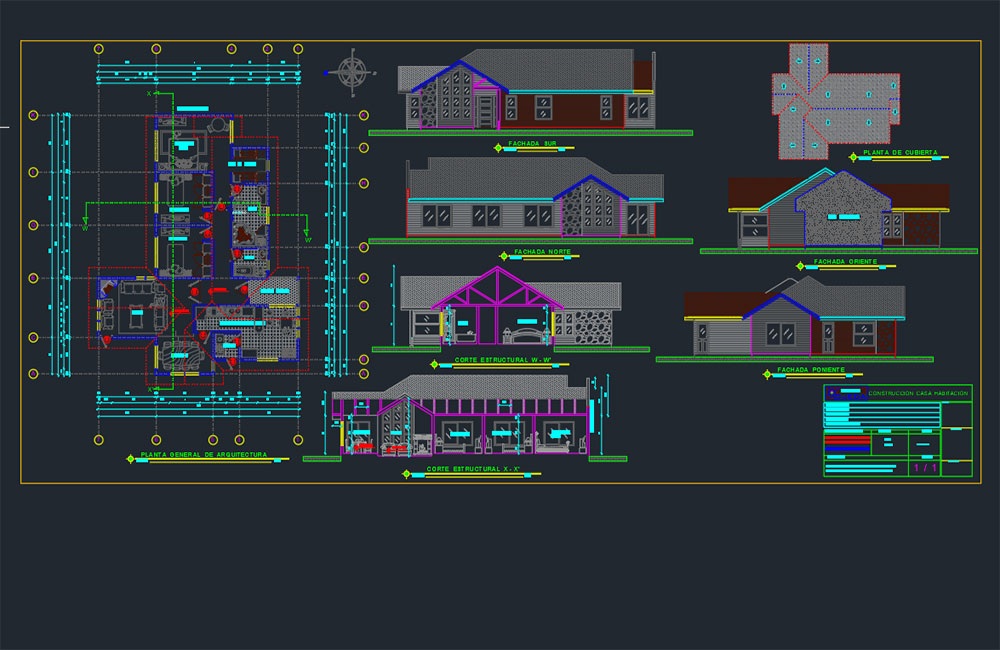Click the compass rose north symbol
This screenshot has height=650, width=1000.
click(352, 72)
